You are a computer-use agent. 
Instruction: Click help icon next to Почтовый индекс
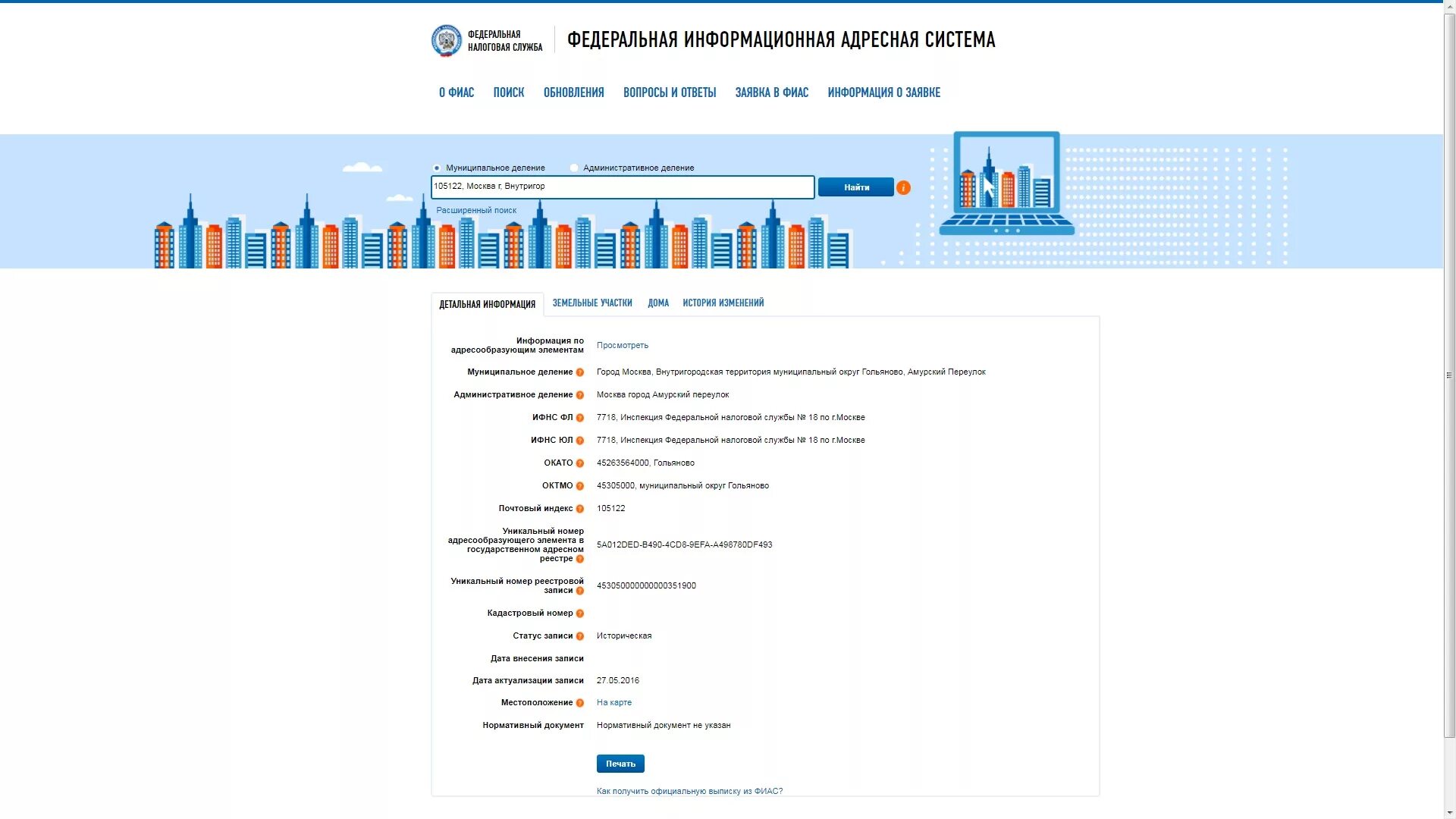point(580,509)
